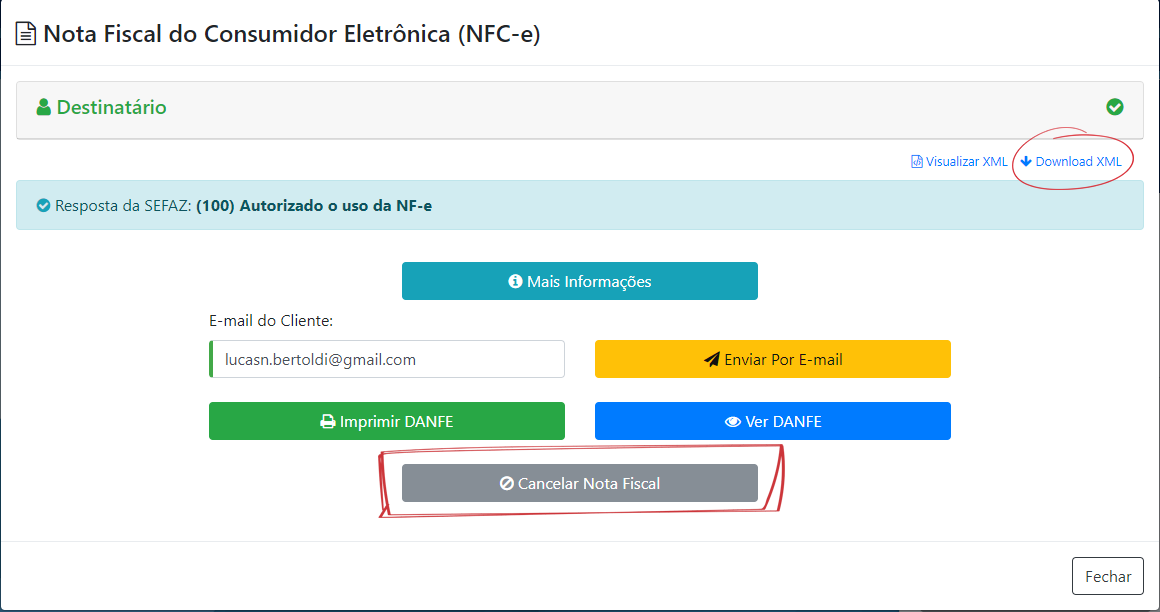Close the dialog with Fechar
This screenshot has height=612, width=1160.
point(1107,576)
